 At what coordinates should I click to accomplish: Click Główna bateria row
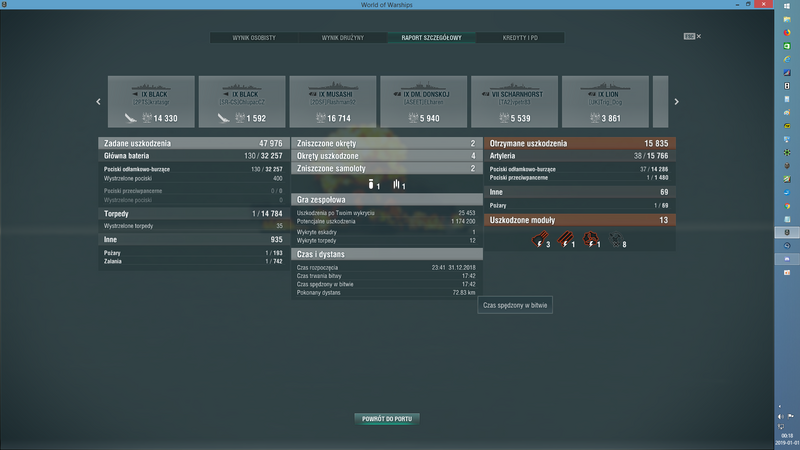pos(194,156)
